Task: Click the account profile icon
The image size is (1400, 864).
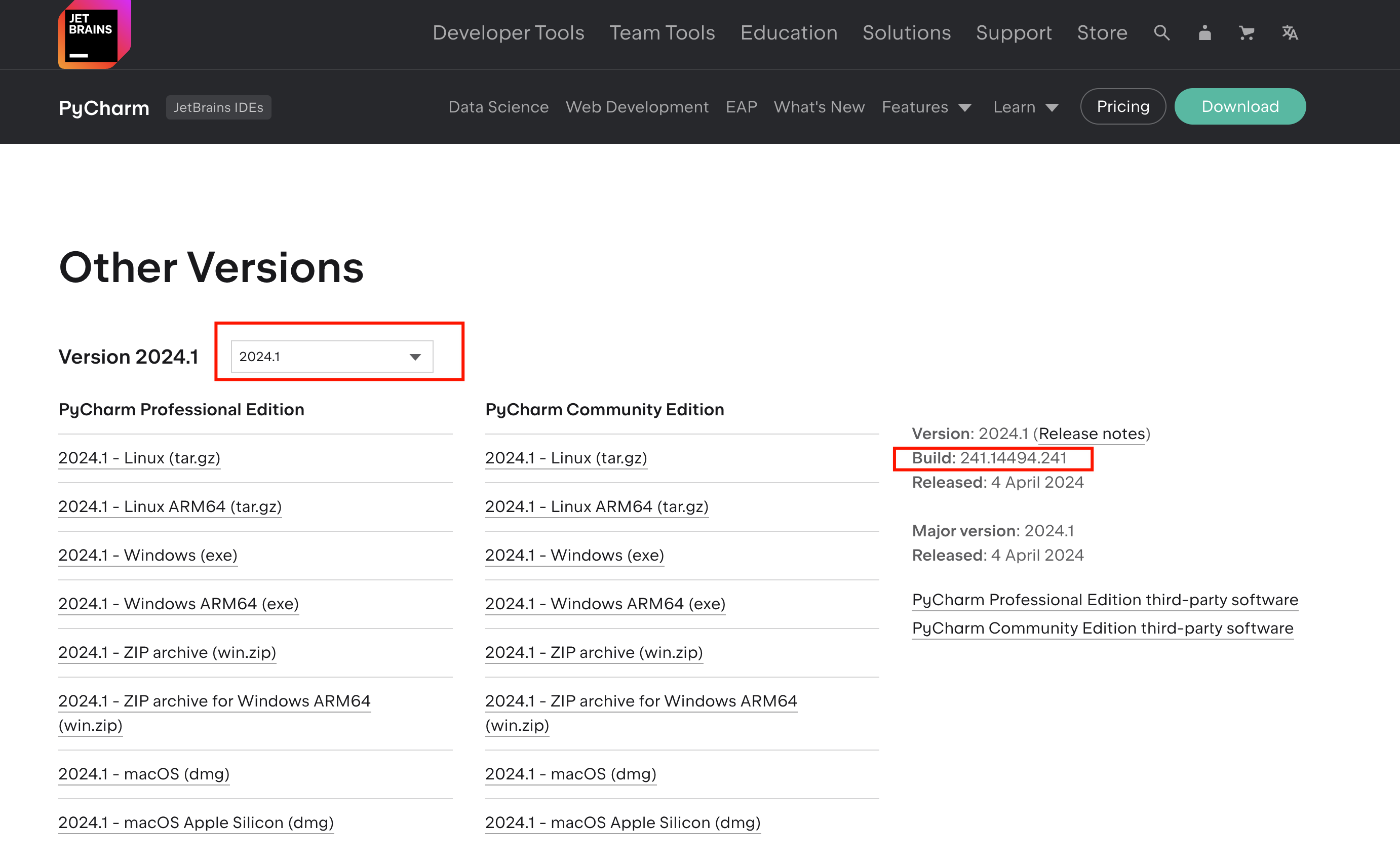Action: (1204, 32)
